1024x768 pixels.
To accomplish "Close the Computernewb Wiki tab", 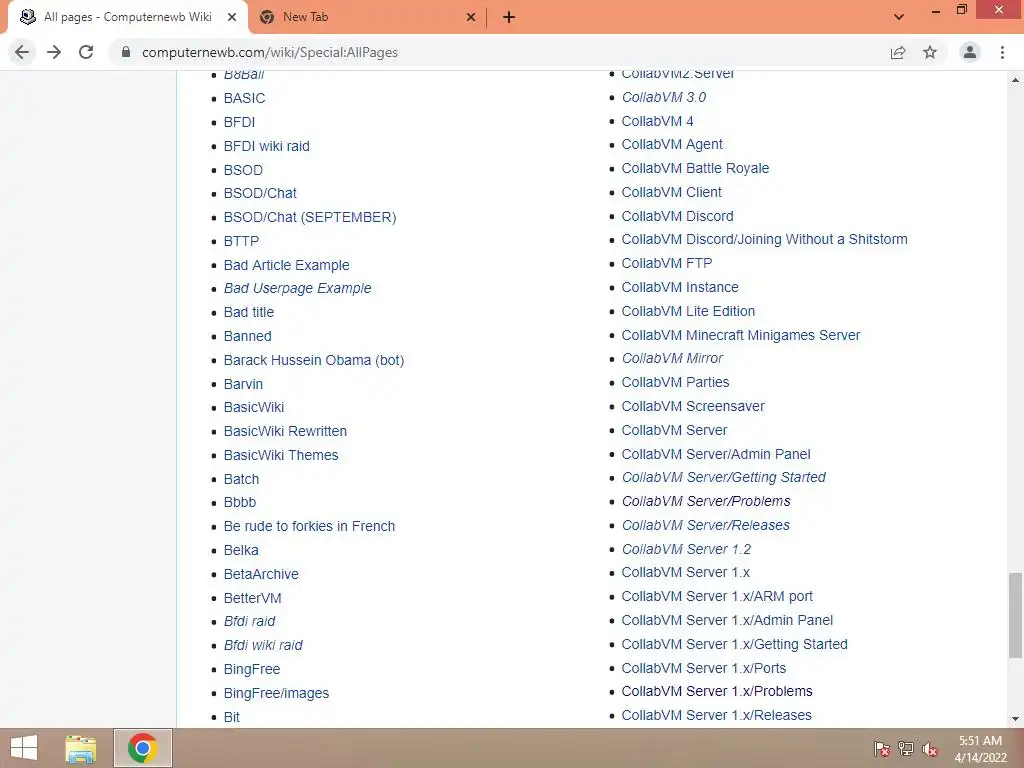I will coord(232,18).
